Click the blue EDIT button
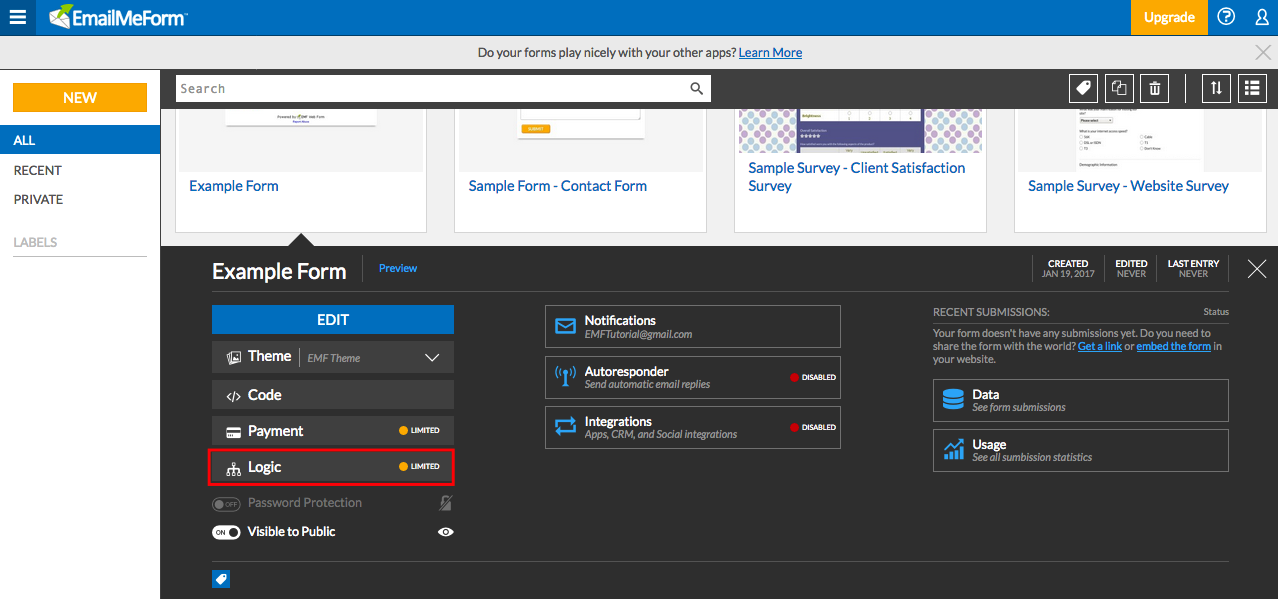The width and height of the screenshot is (1278, 599). (x=332, y=320)
